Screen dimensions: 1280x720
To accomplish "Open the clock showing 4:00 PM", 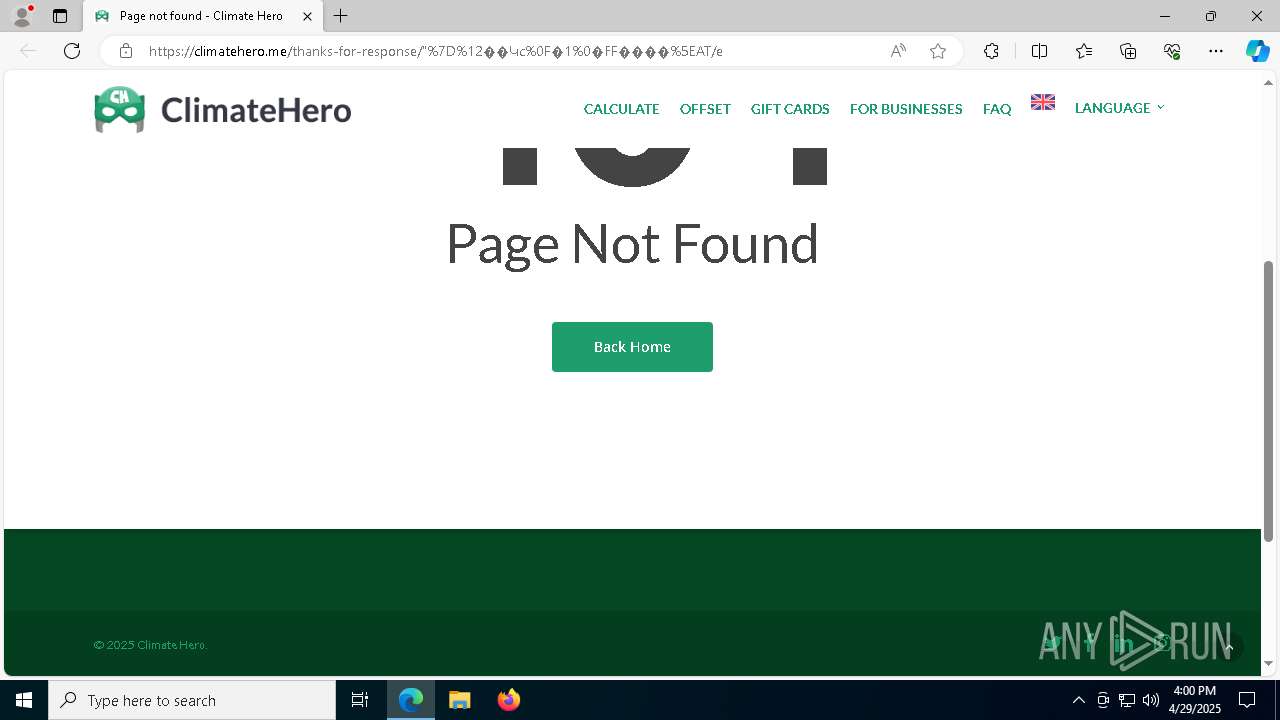I will tap(1195, 699).
